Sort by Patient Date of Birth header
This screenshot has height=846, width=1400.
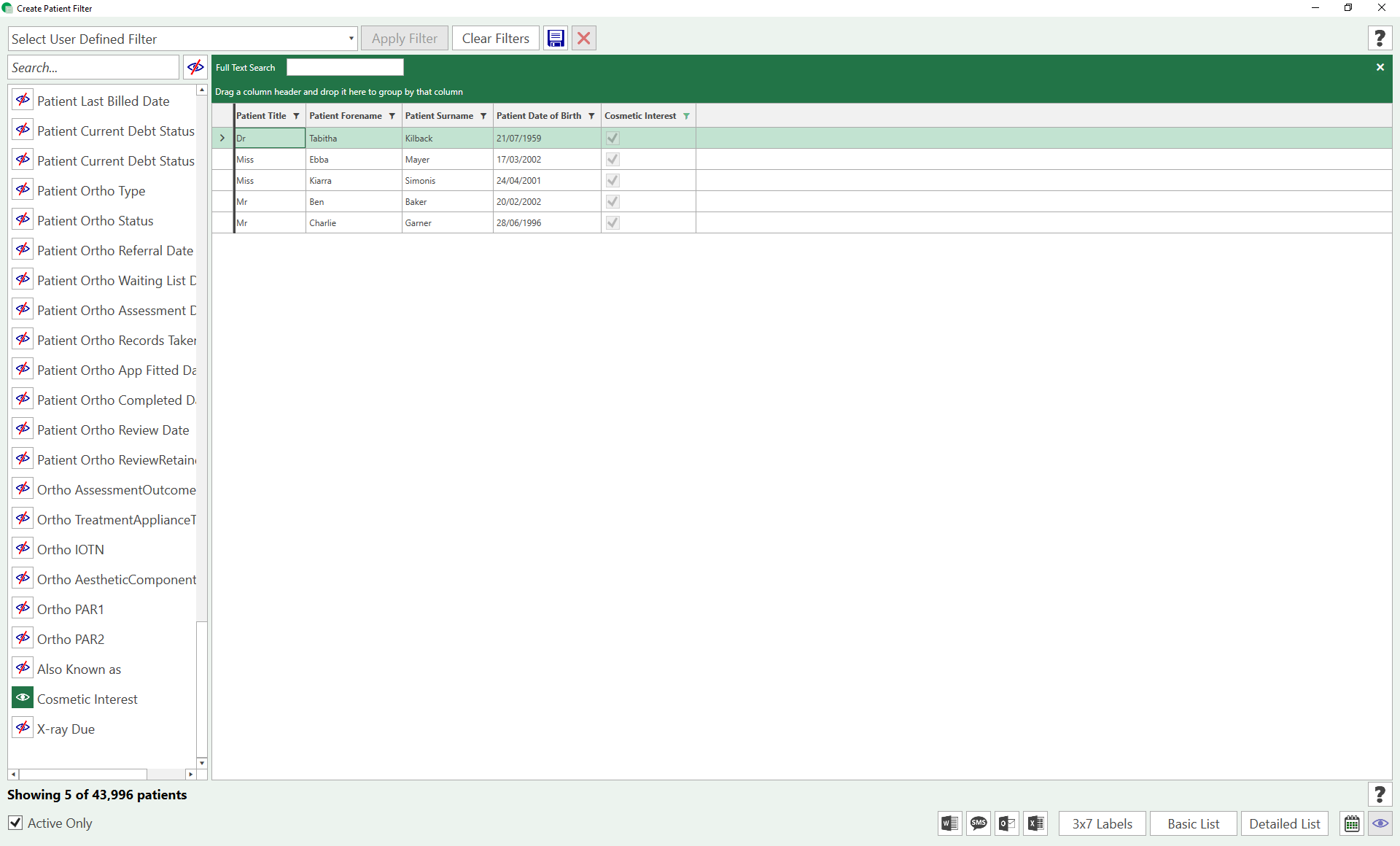(538, 116)
